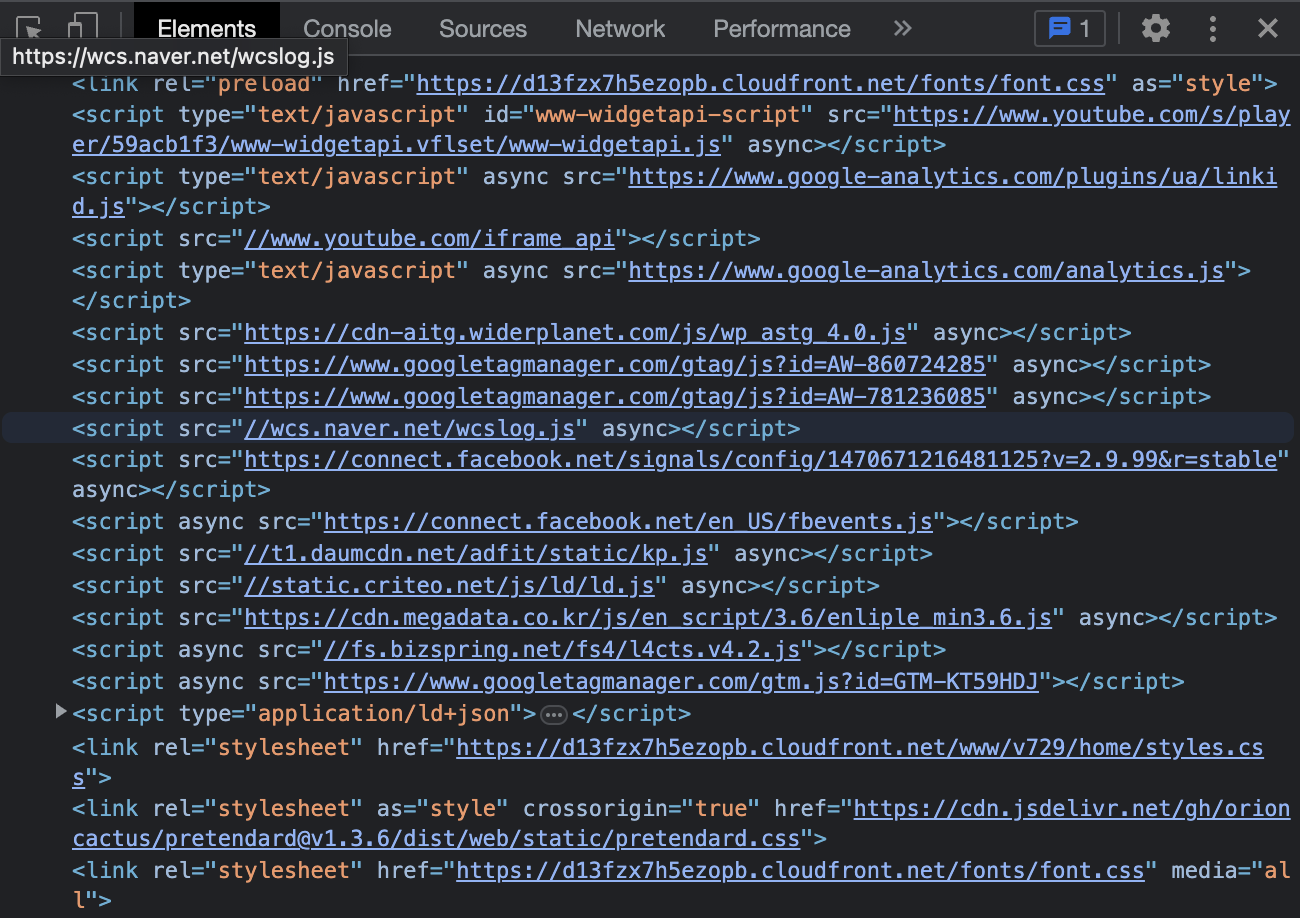Close the DevTools panel
Screen dimensions: 1300x918
[1268, 28]
